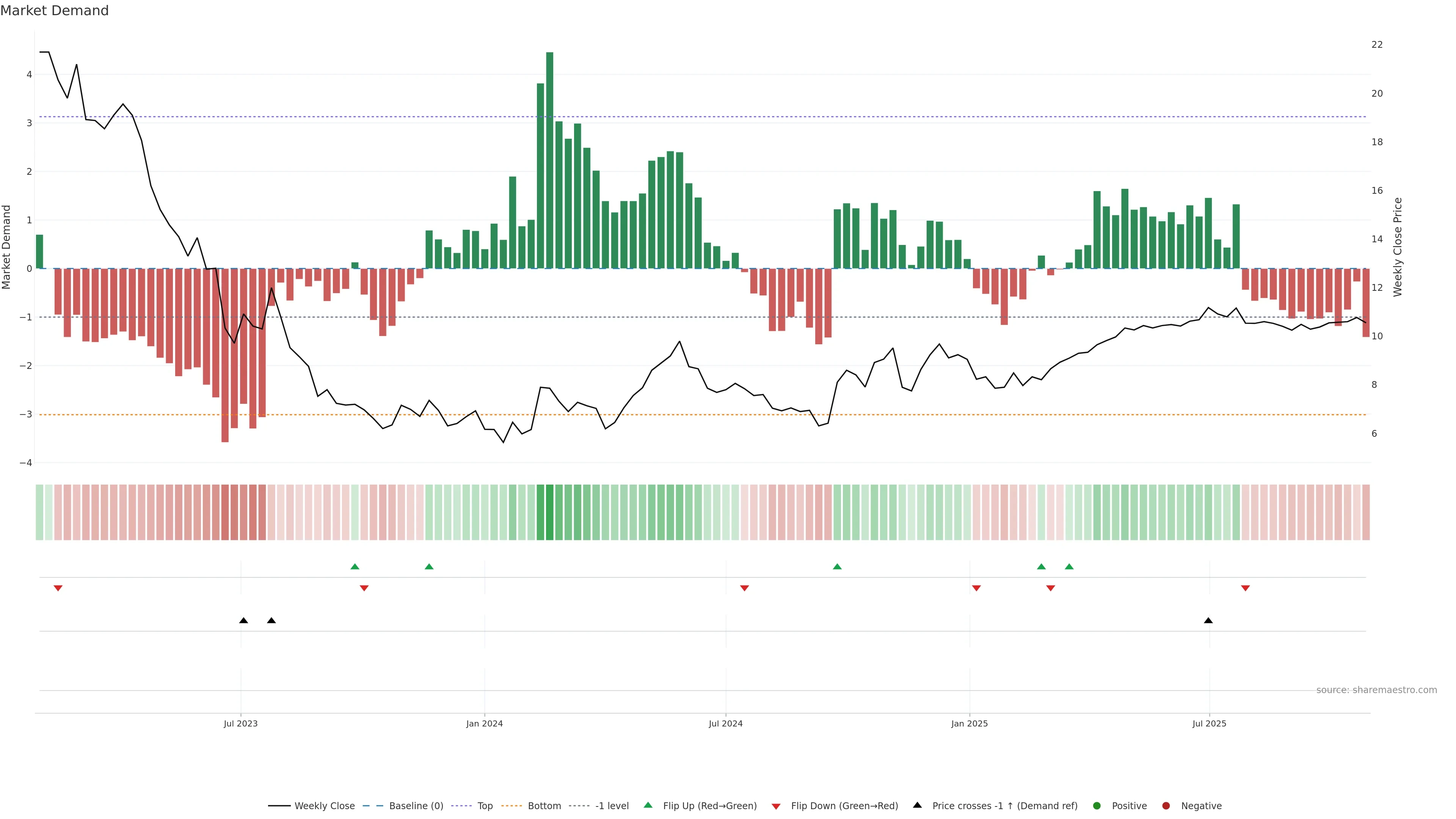
Task: Click the green Flip Up legend triangle
Action: coord(648,805)
